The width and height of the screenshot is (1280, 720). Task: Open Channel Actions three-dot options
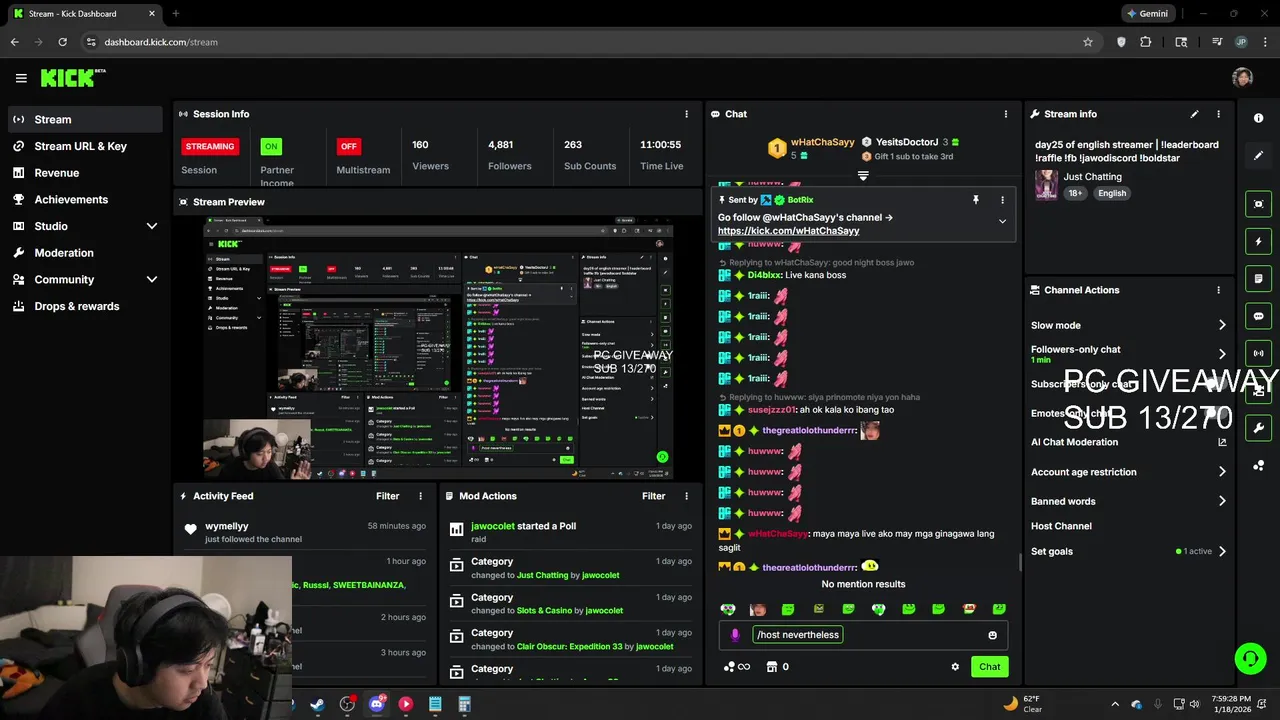1218,290
